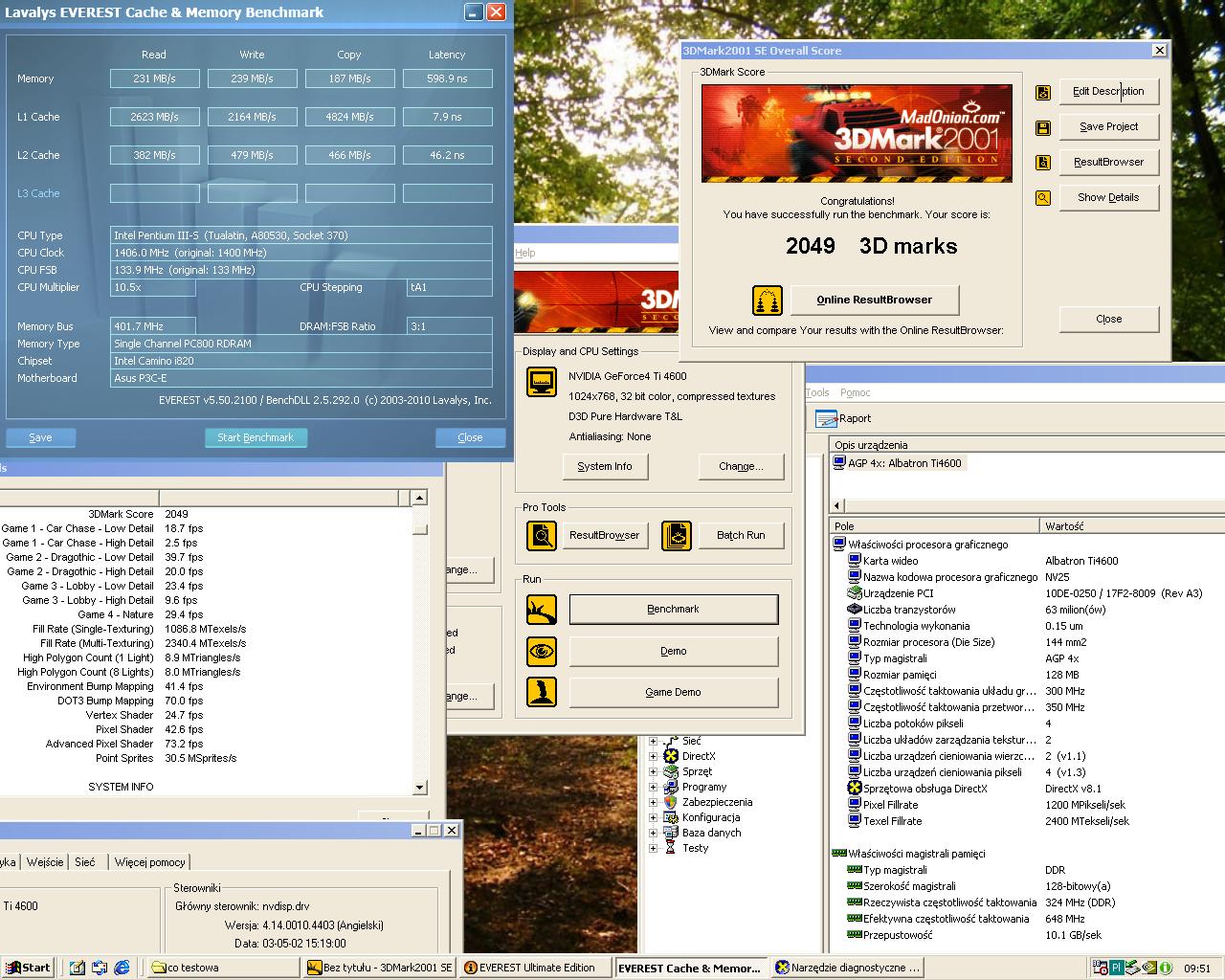Click the Przepustowość row
Image resolution: width=1225 pixels, height=980 pixels.
pos(1026,935)
